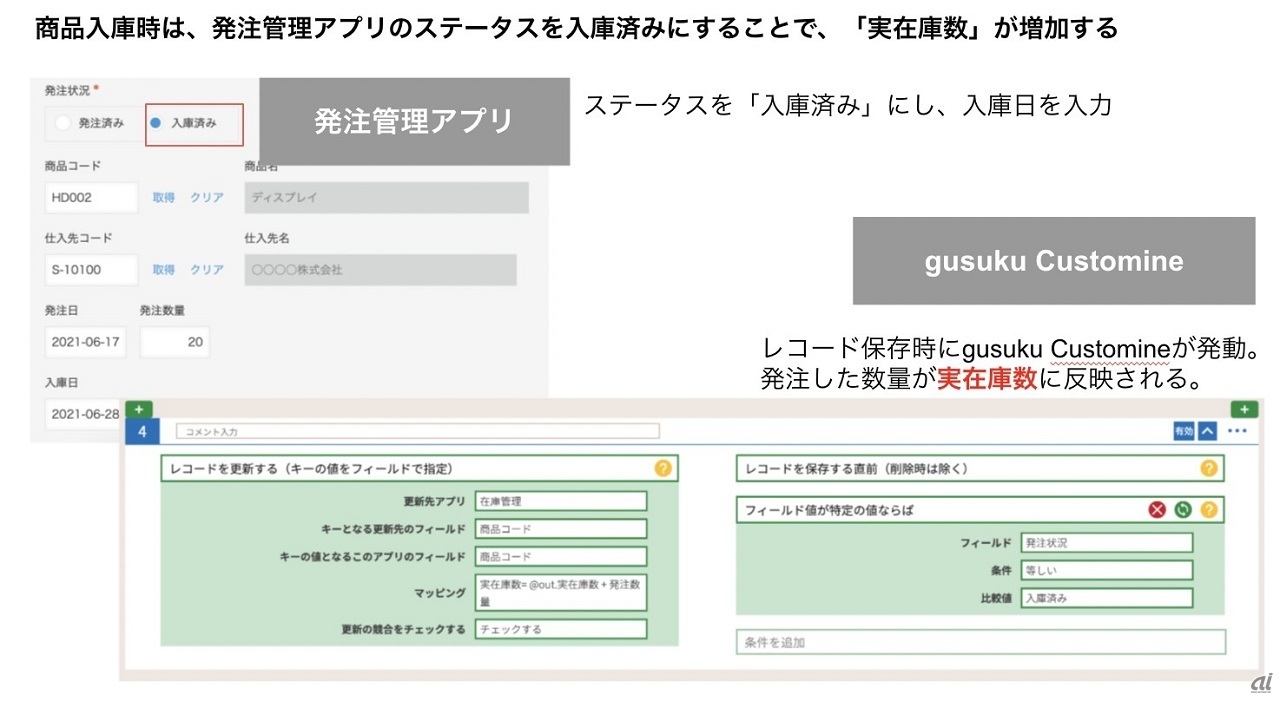The width and height of the screenshot is (1280, 701).
Task: Click the コメント入力 comment field
Action: (x=418, y=432)
